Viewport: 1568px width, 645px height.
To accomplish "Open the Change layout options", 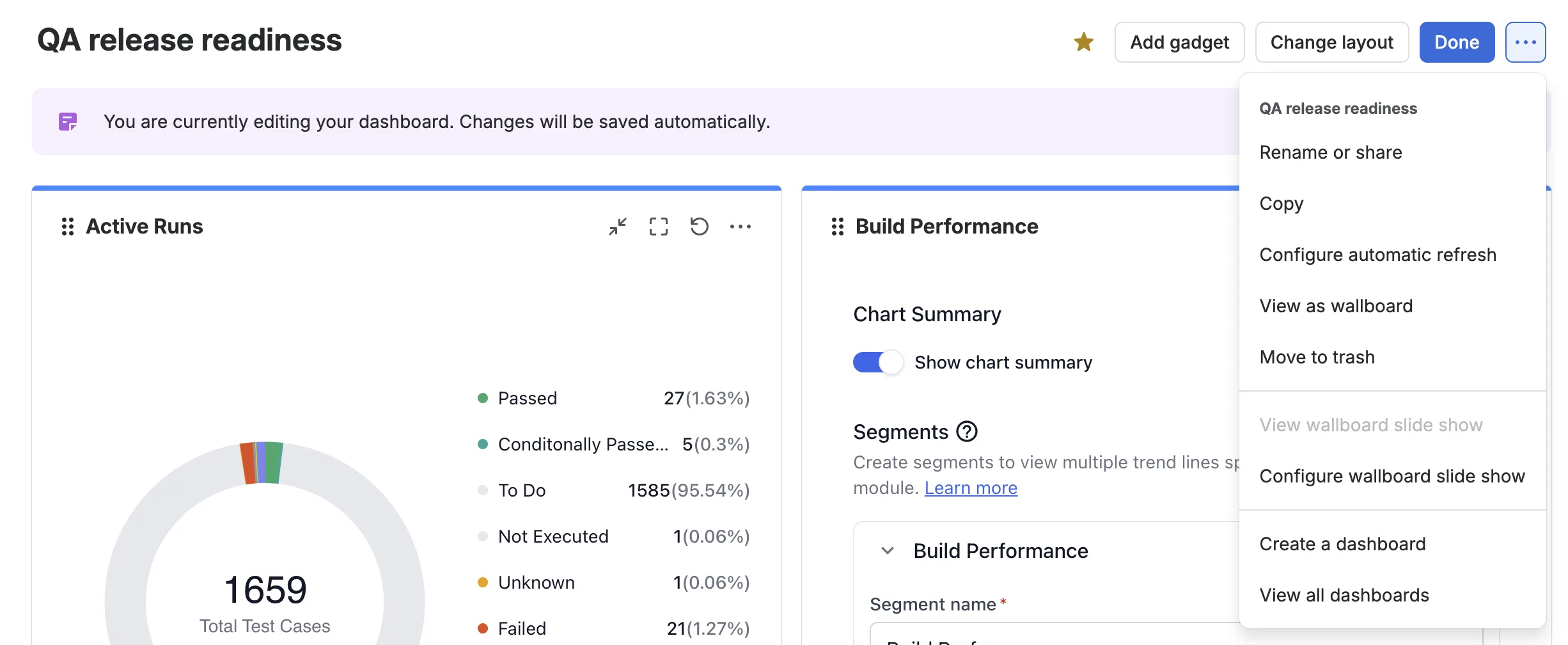I will point(1331,42).
